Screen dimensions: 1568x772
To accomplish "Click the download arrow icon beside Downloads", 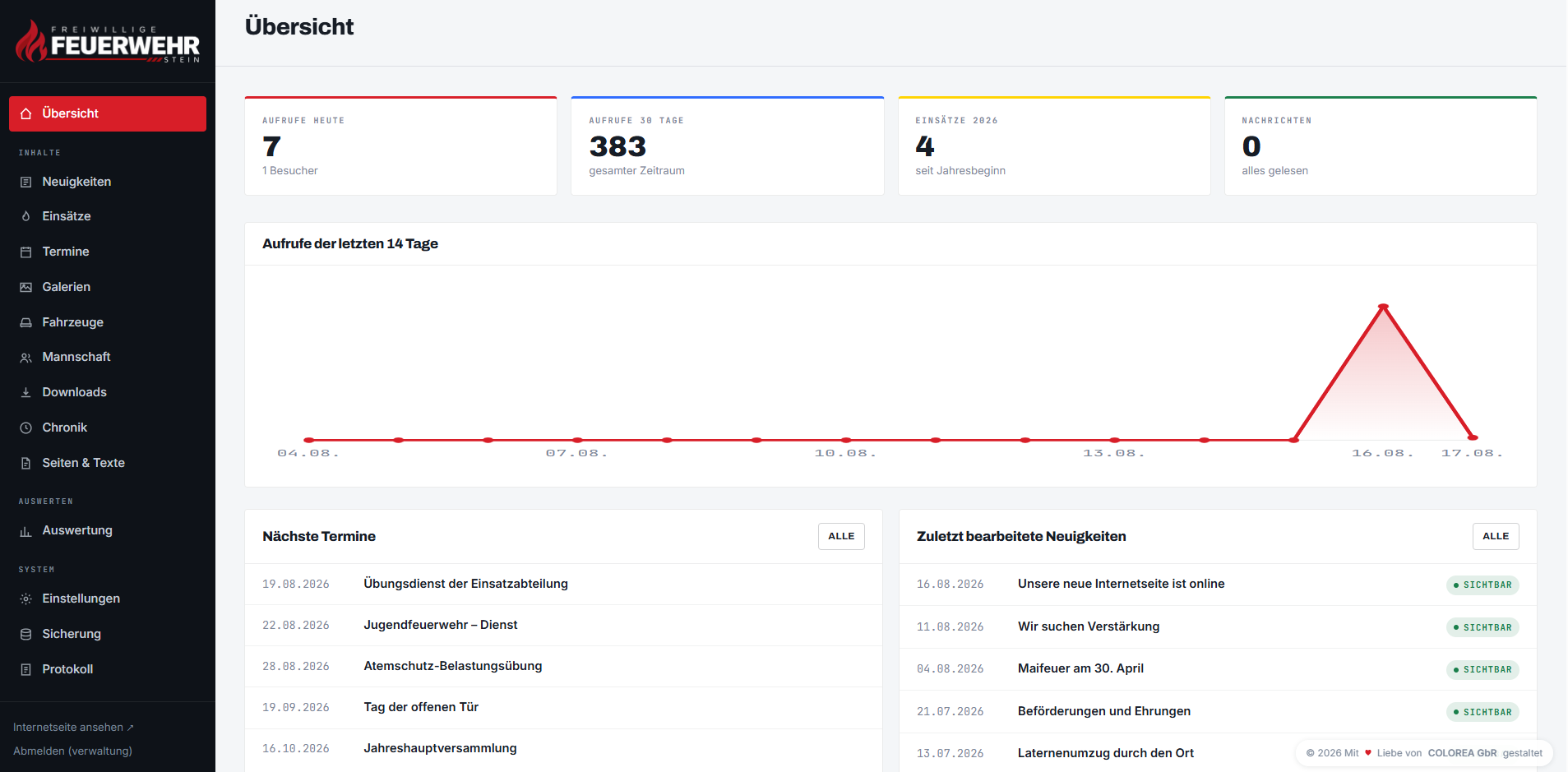I will (x=25, y=392).
